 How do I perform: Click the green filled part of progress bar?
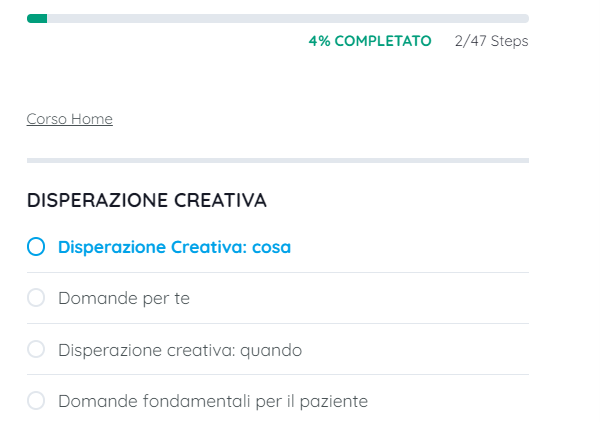point(37,18)
